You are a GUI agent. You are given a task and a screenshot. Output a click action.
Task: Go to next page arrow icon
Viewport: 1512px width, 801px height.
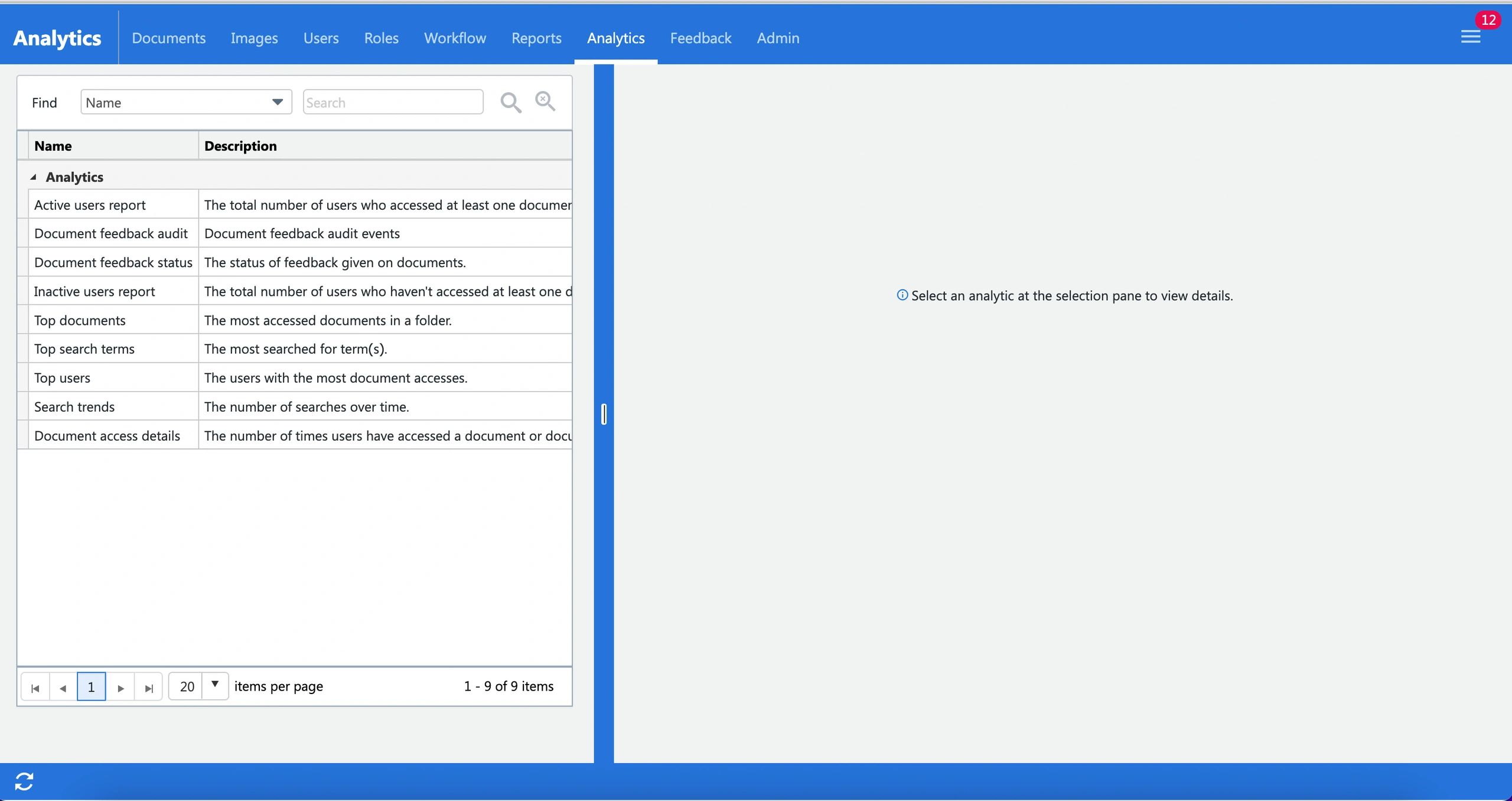click(120, 688)
